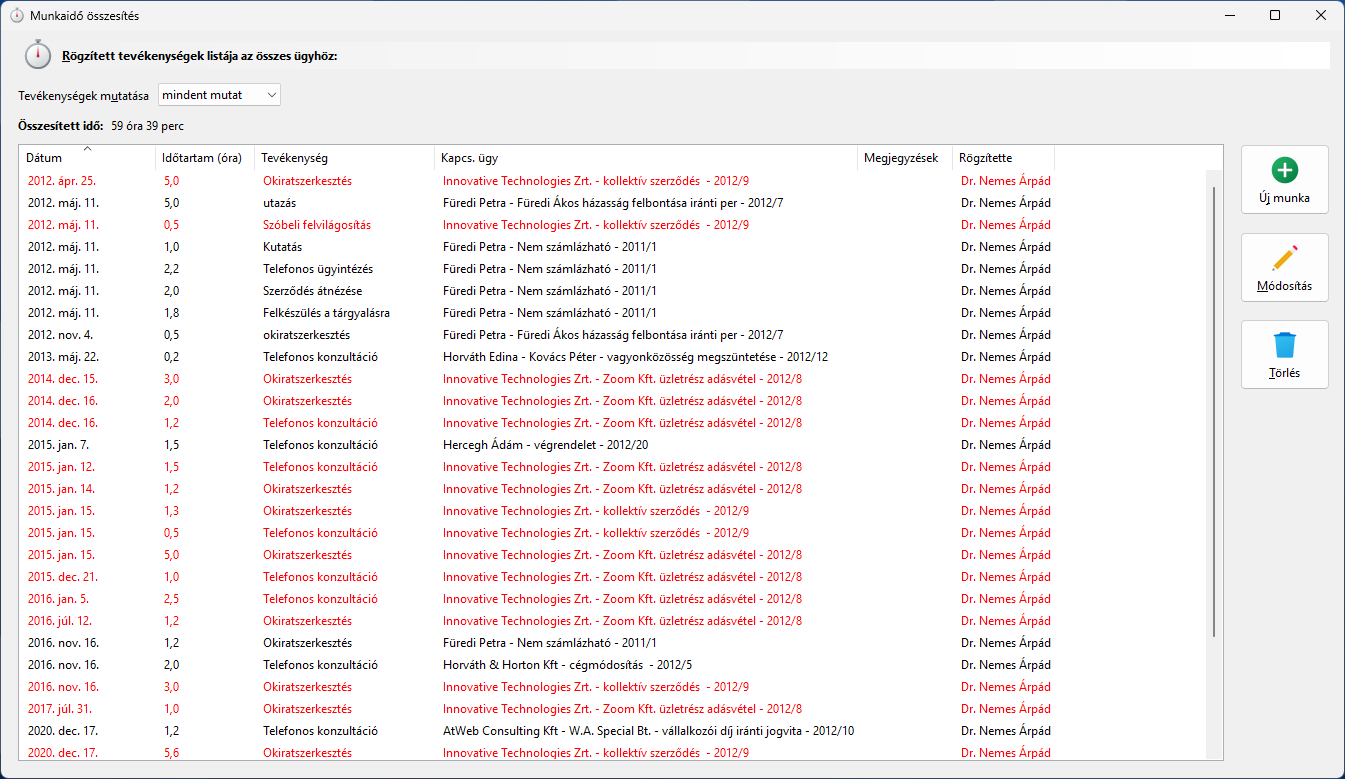Select the 2015. jan. 7. row date

[x=59, y=445]
